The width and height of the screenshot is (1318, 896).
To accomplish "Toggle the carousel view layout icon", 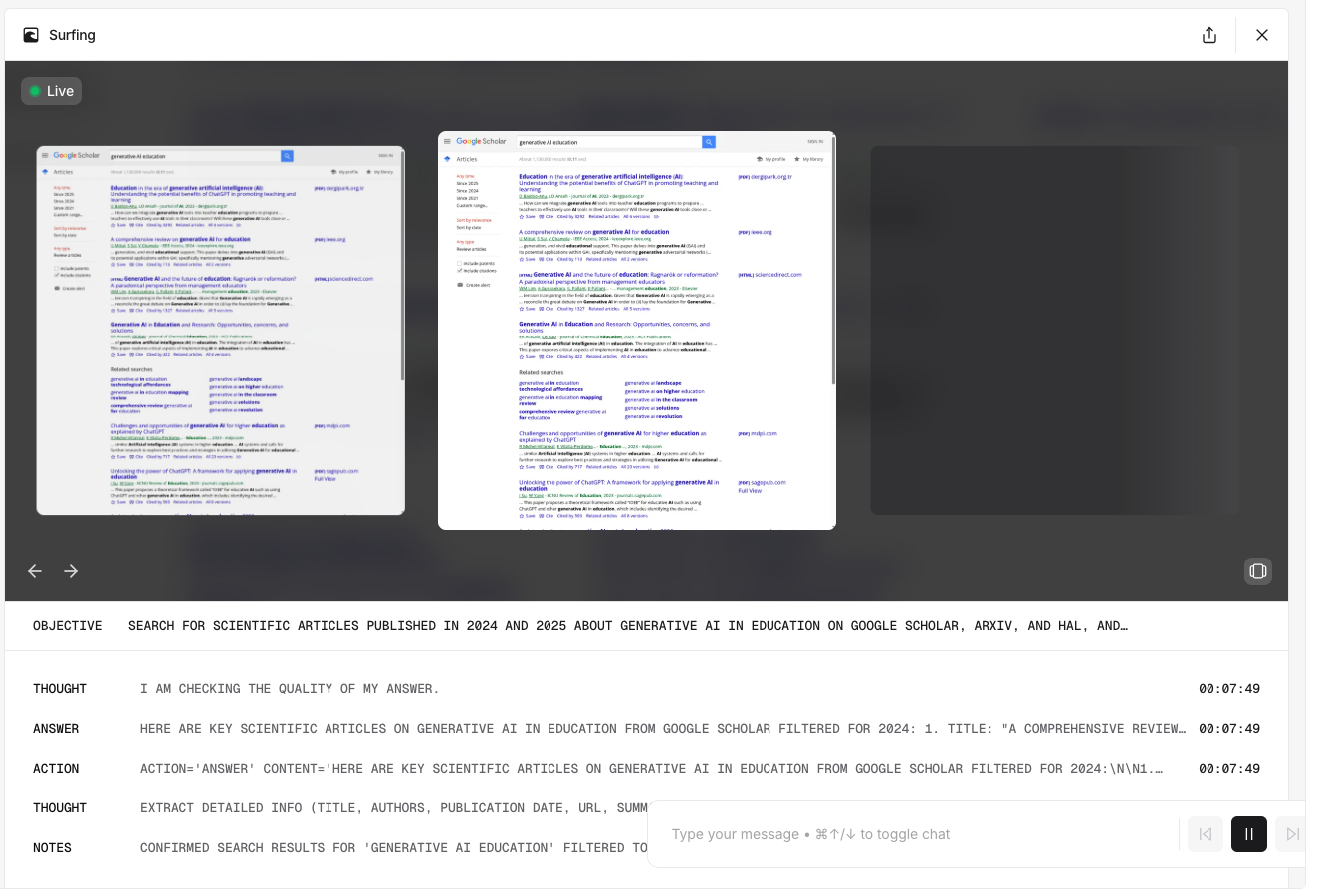I will coord(1258,571).
